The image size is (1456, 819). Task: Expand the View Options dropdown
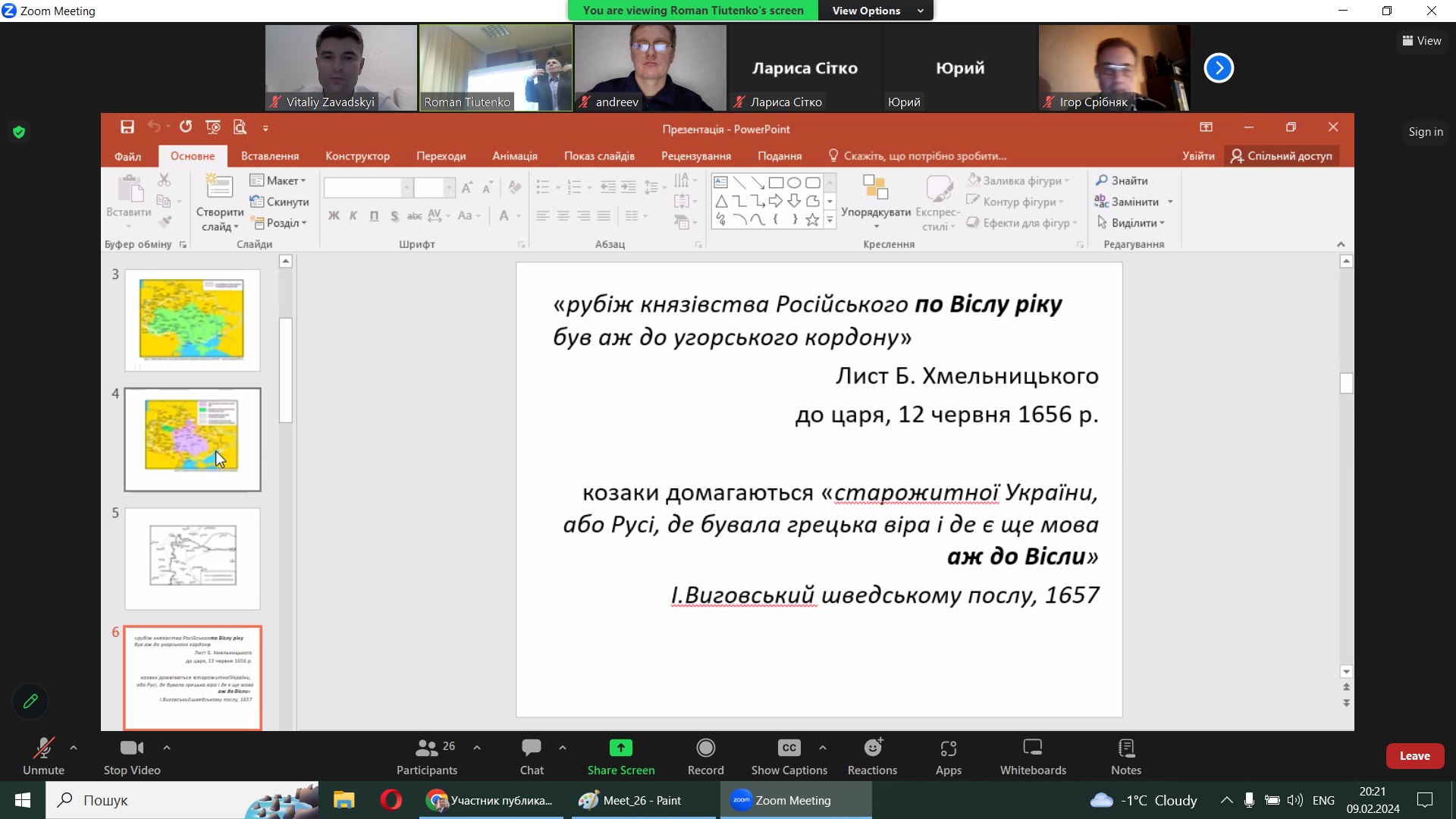(x=877, y=11)
